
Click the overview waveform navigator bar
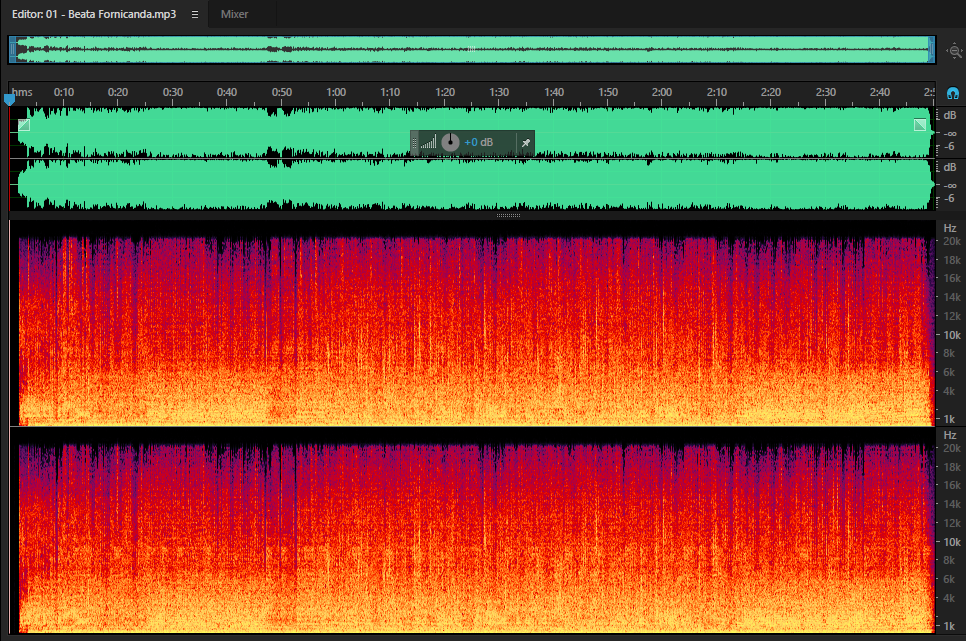pyautogui.click(x=472, y=50)
